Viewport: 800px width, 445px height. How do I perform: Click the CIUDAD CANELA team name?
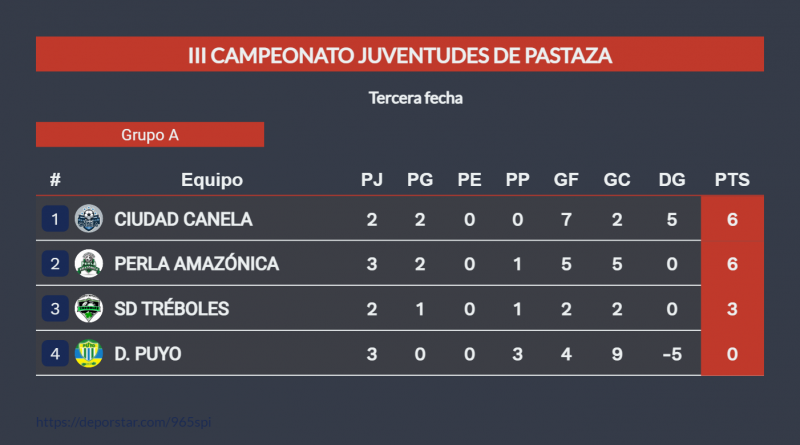[183, 219]
